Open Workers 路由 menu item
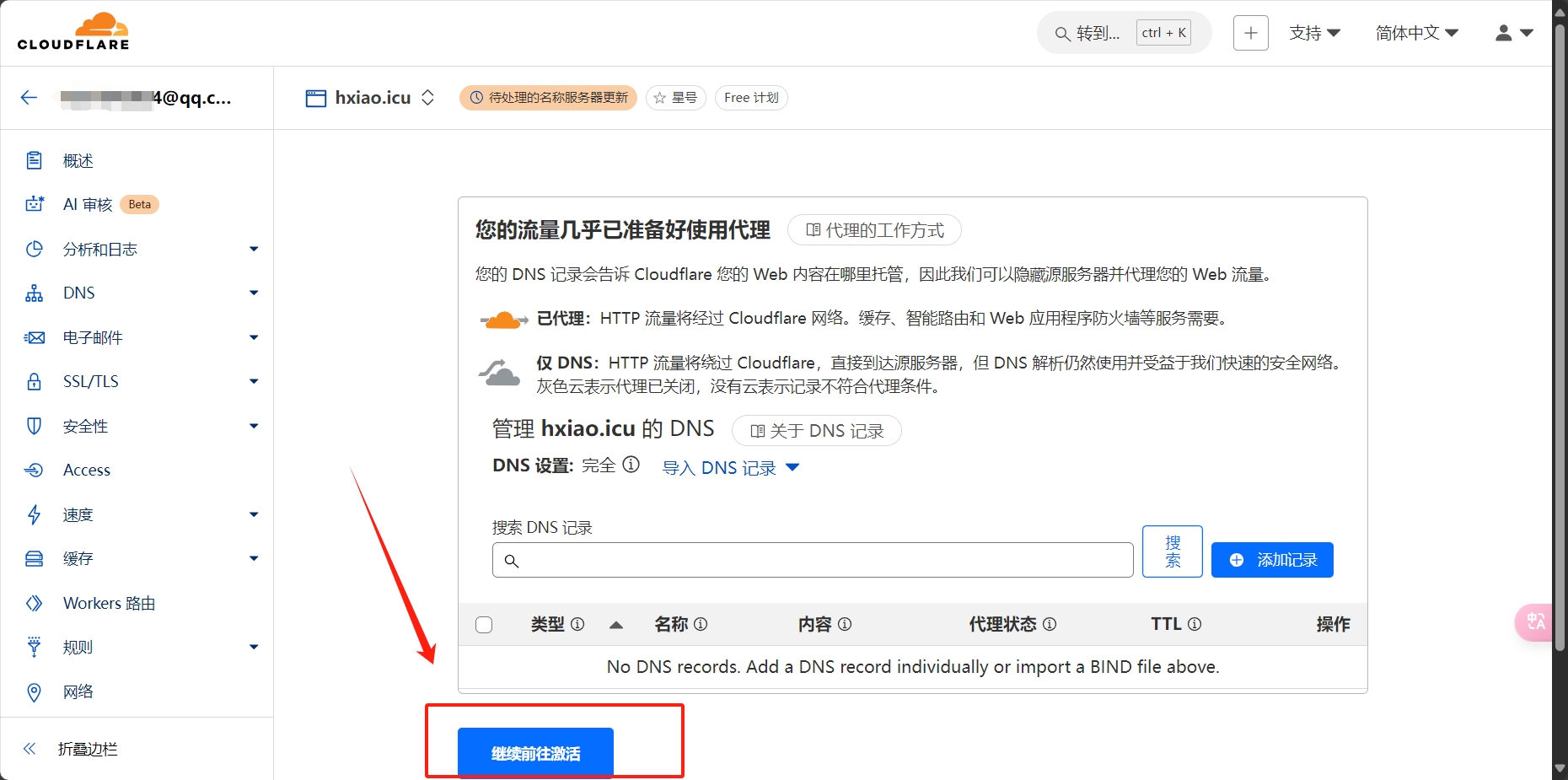This screenshot has height=780, width=1568. coord(110,603)
